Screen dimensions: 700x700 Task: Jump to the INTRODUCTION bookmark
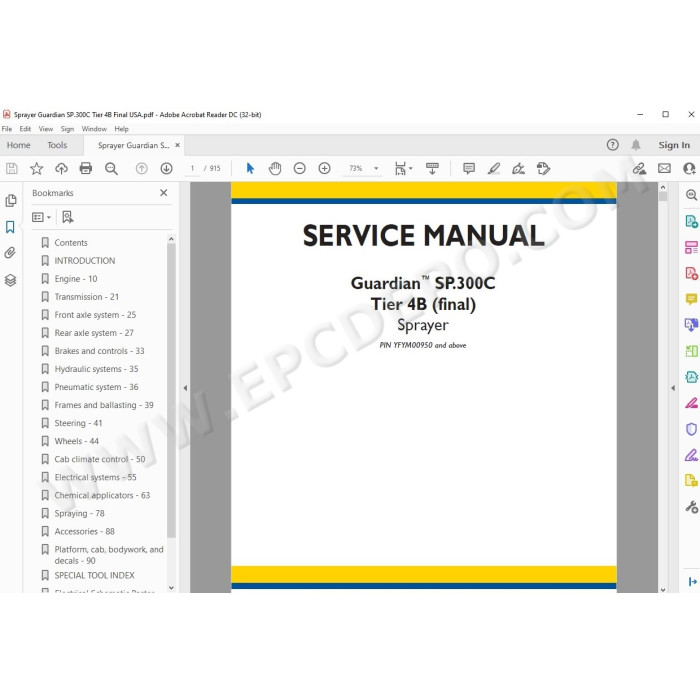[85, 261]
